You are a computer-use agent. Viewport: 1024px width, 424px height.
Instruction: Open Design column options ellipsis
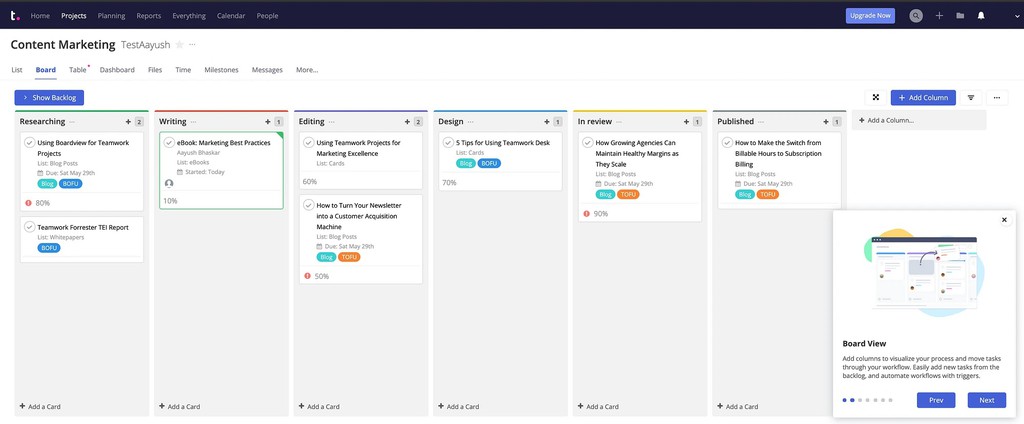[x=470, y=122]
